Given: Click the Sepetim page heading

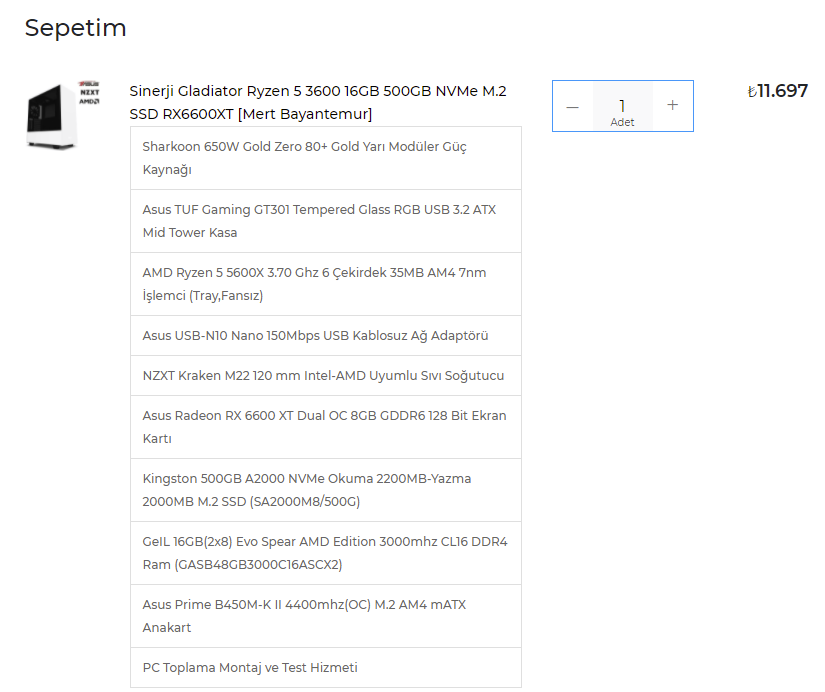Looking at the screenshot, I should 76,28.
